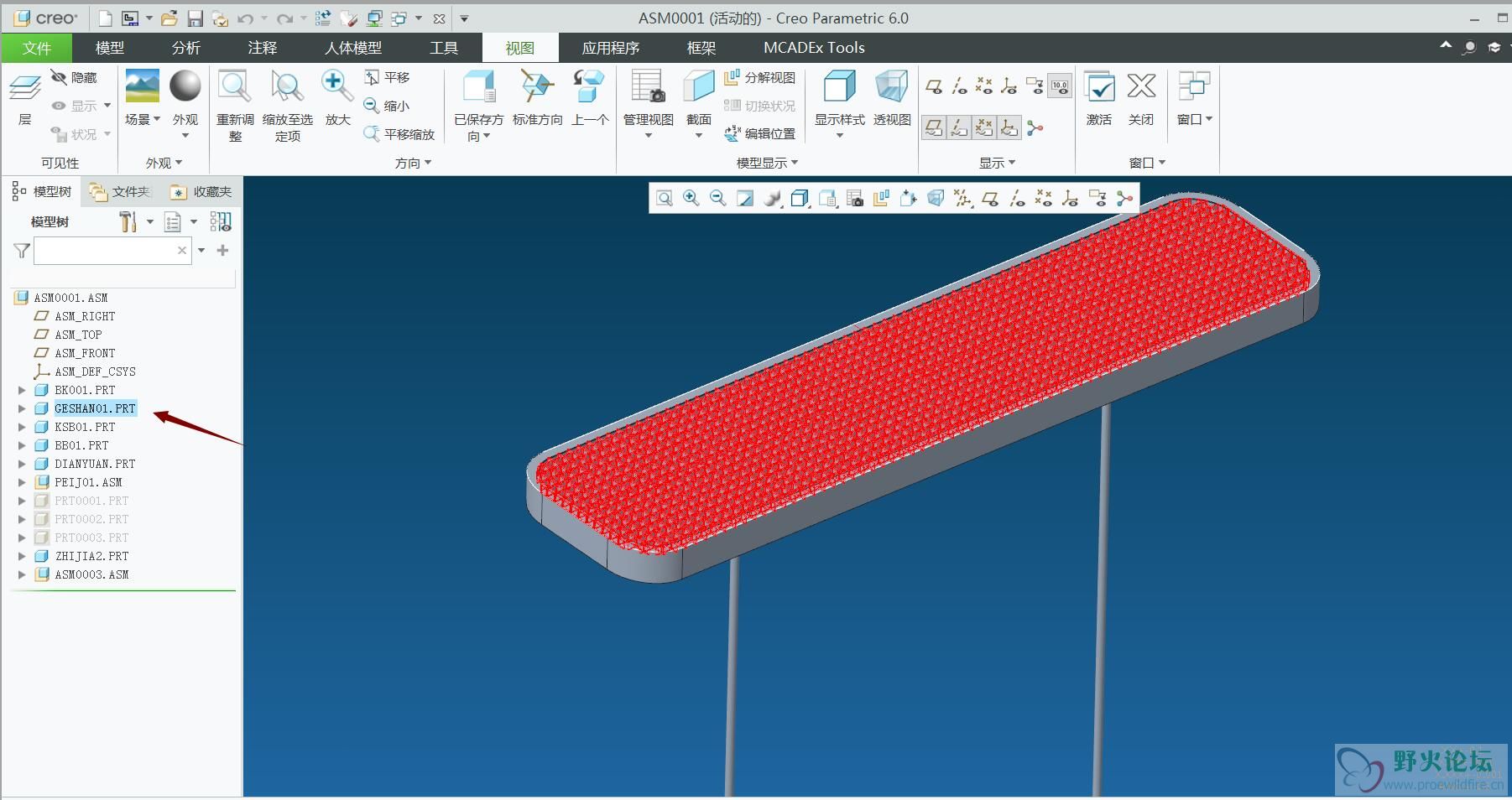The height and width of the screenshot is (800, 1512).
Task: Click Zoom In icon on in-graphics toolbar
Action: click(x=691, y=198)
